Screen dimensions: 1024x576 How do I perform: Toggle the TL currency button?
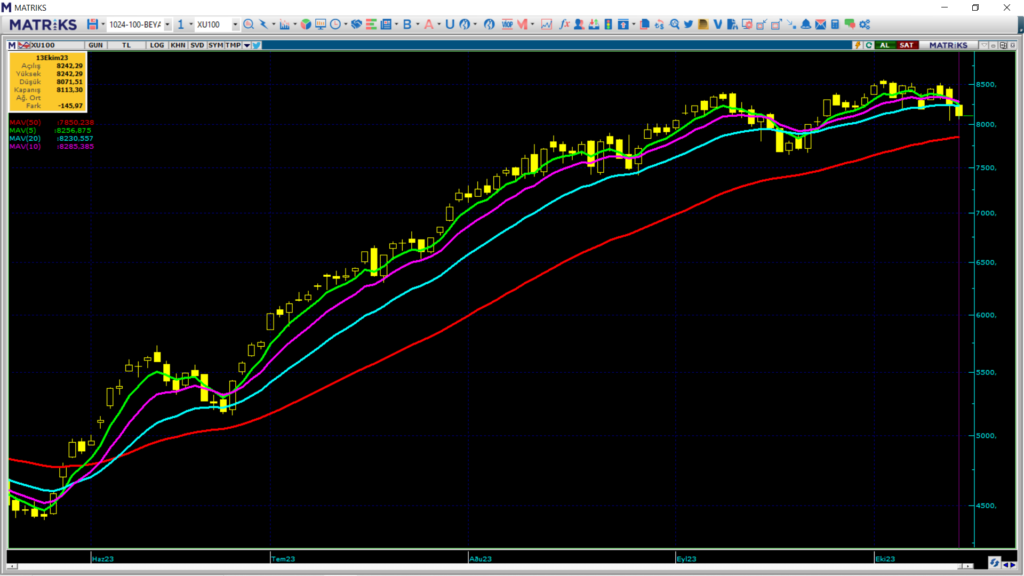[126, 45]
